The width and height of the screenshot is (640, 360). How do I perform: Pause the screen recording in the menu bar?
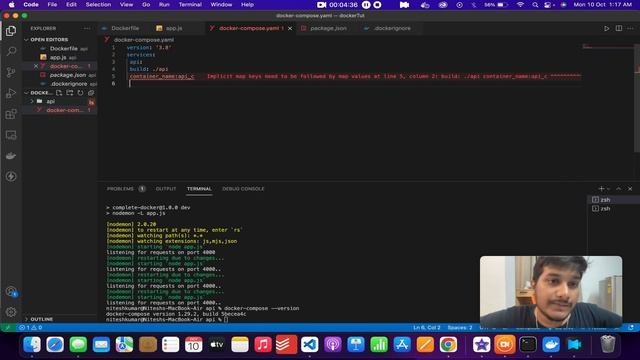pyautogui.click(x=366, y=4)
